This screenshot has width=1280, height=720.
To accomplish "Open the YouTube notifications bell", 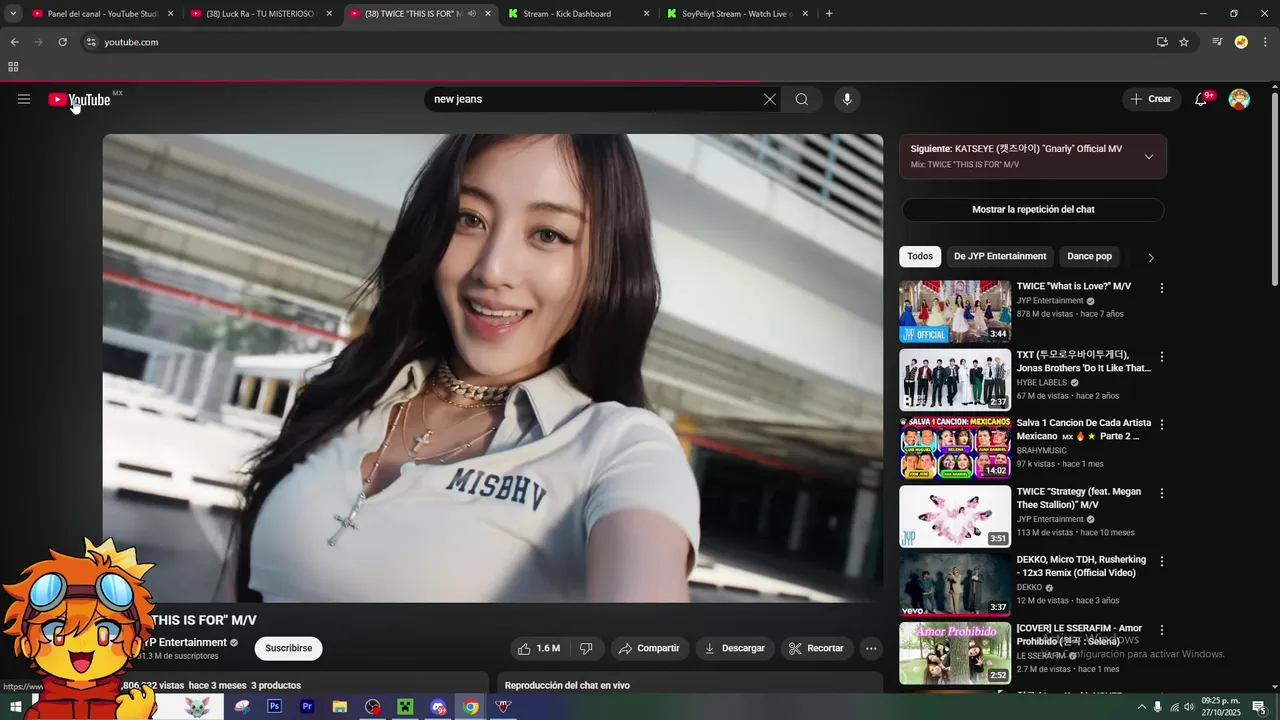I will pos(1202,99).
